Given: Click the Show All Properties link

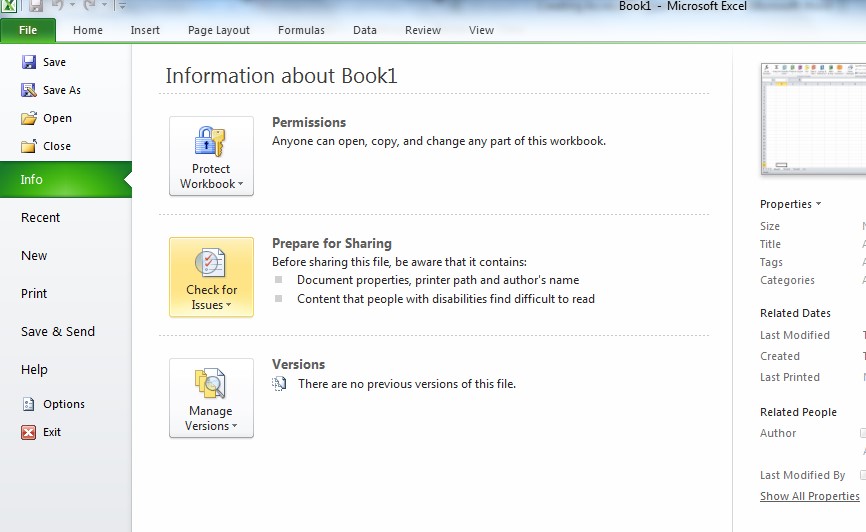Looking at the screenshot, I should click(x=810, y=496).
